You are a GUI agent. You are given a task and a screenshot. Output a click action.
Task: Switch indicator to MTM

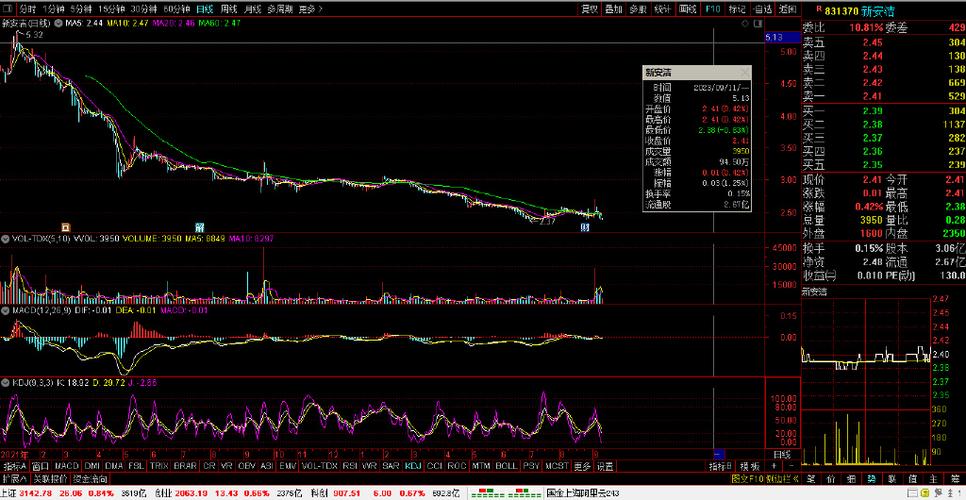[x=481, y=466]
